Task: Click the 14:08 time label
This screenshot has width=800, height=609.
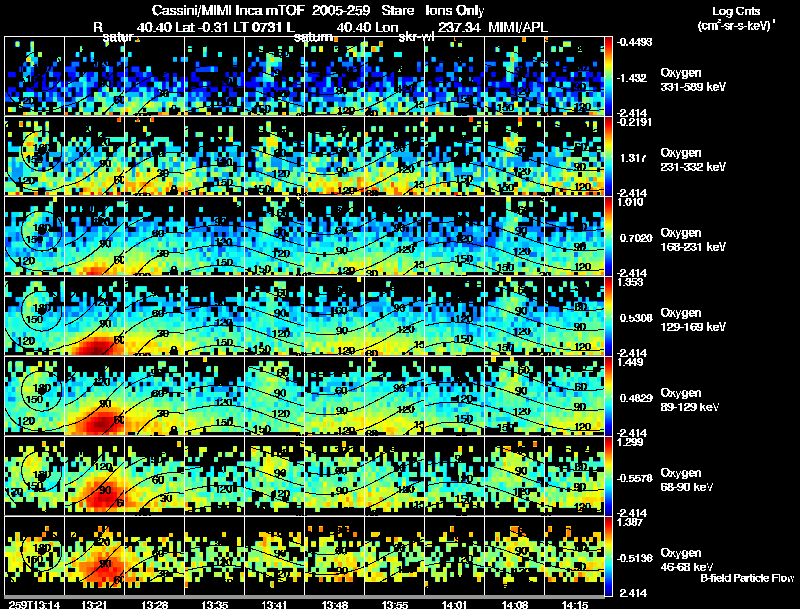Action: 515,605
